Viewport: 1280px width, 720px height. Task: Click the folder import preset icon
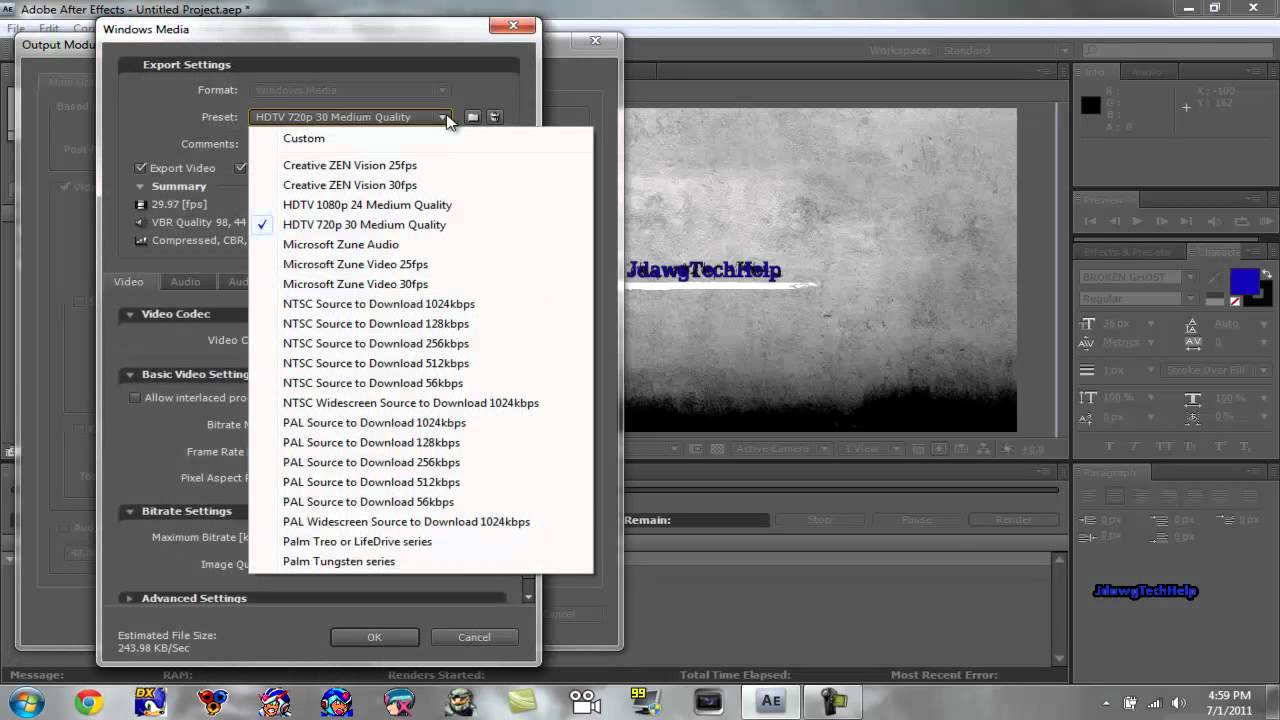(473, 117)
